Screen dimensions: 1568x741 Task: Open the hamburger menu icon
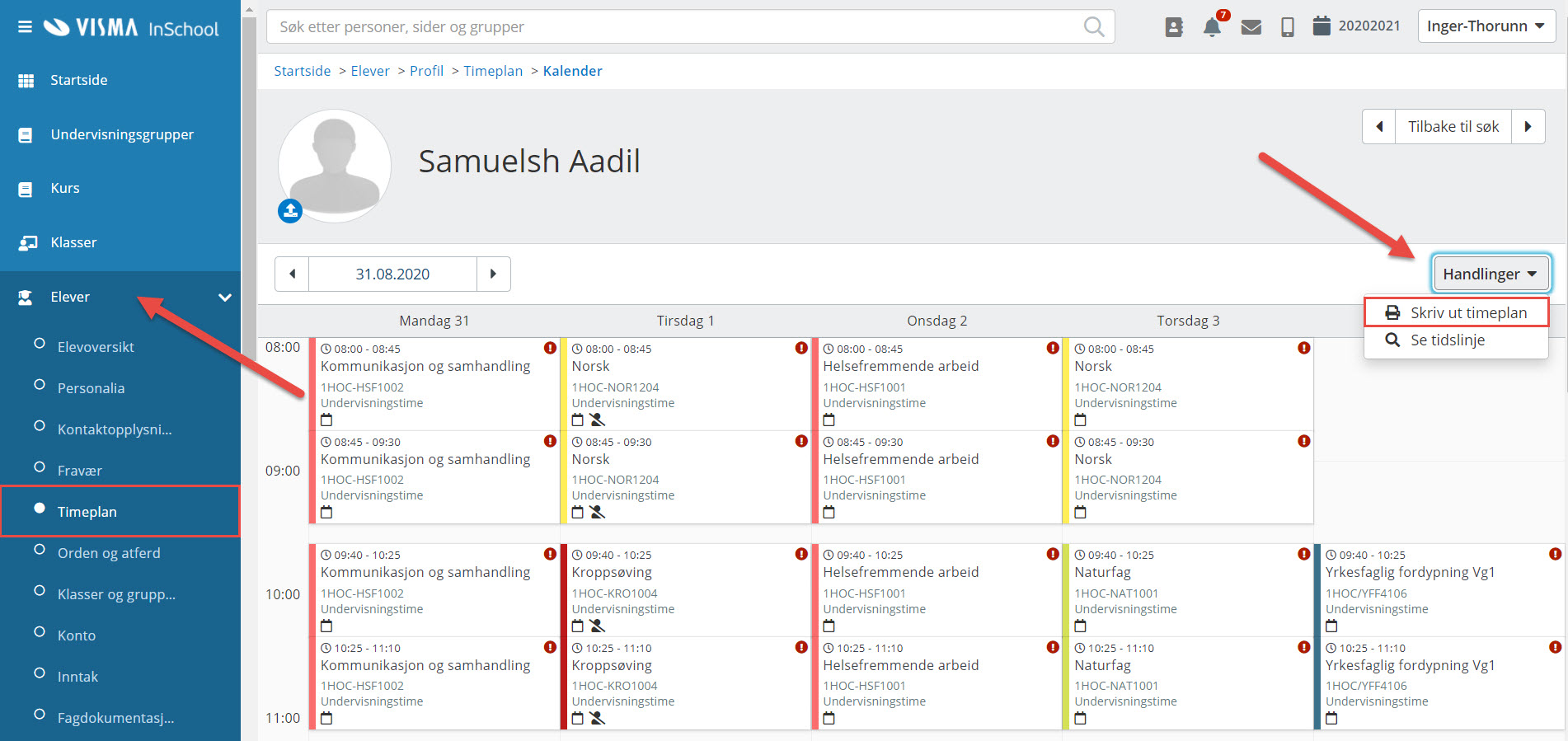pos(25,27)
